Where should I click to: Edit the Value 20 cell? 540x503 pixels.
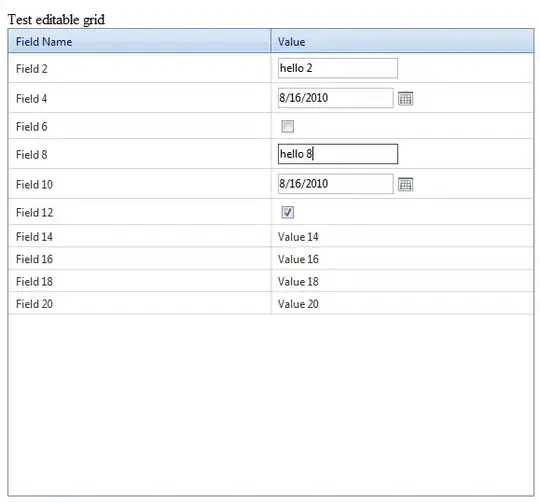pyautogui.click(x=298, y=304)
